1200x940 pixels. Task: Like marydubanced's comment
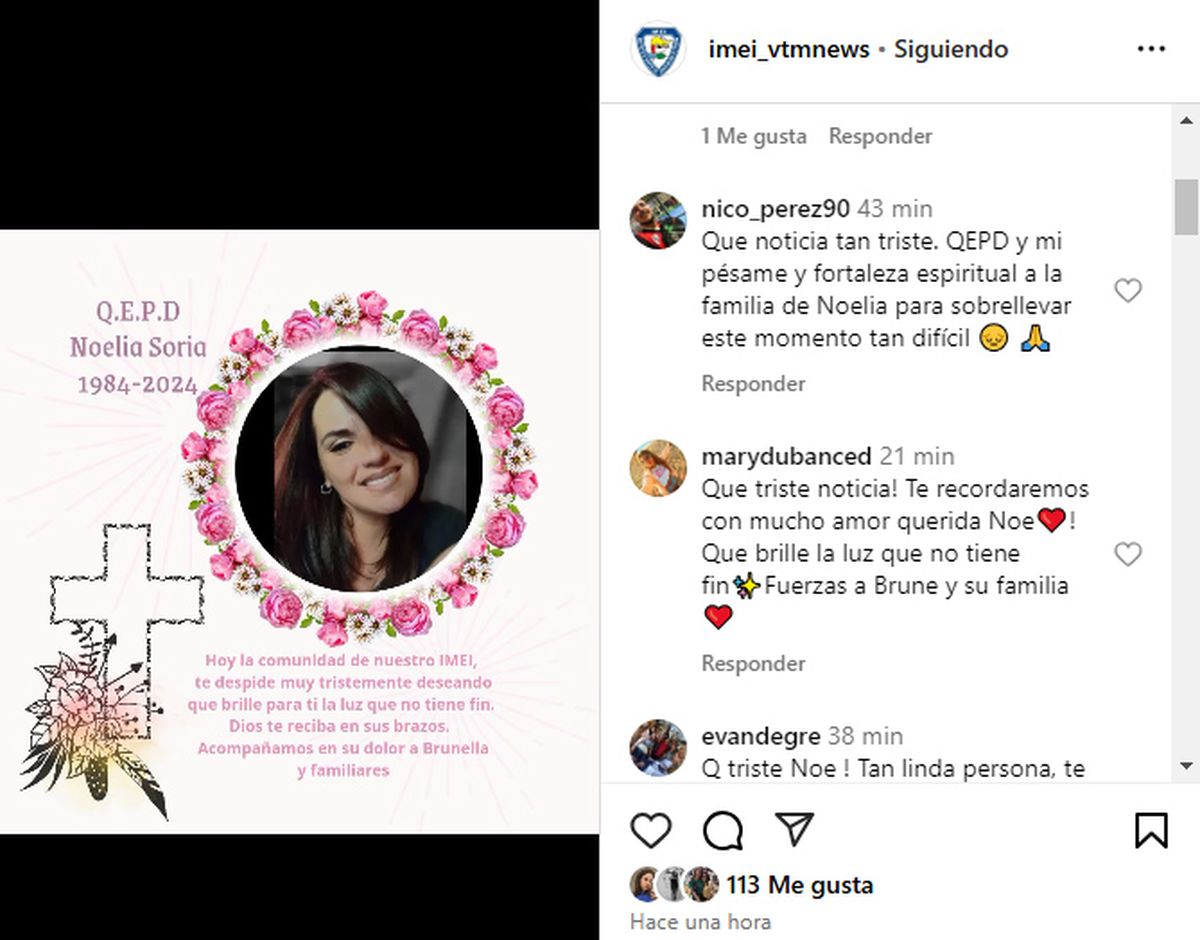tap(1128, 554)
